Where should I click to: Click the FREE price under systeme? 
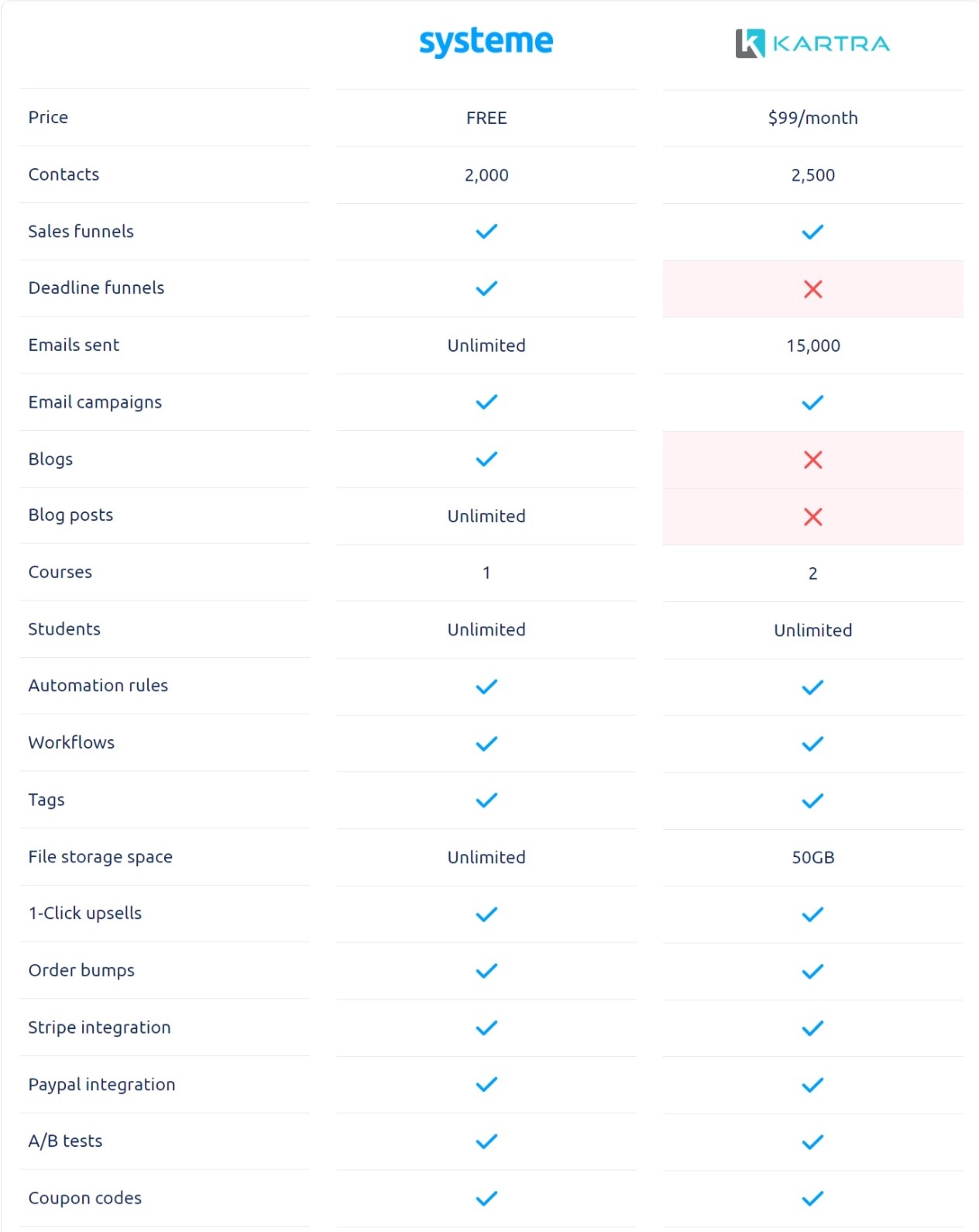(486, 118)
